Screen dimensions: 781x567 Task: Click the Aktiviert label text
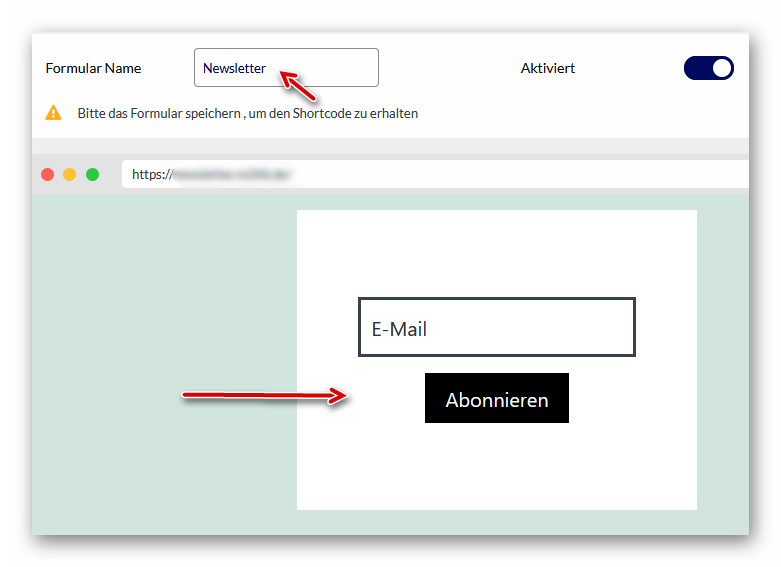coord(547,69)
